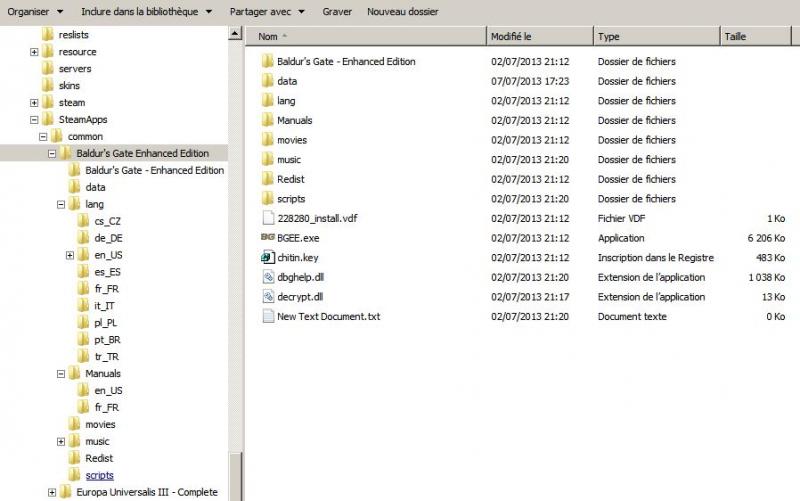Screen dimensions: 800x501
Task: Collapse Baldur's Gate Enhanced Edition tree node
Action: pyautogui.click(x=52, y=153)
